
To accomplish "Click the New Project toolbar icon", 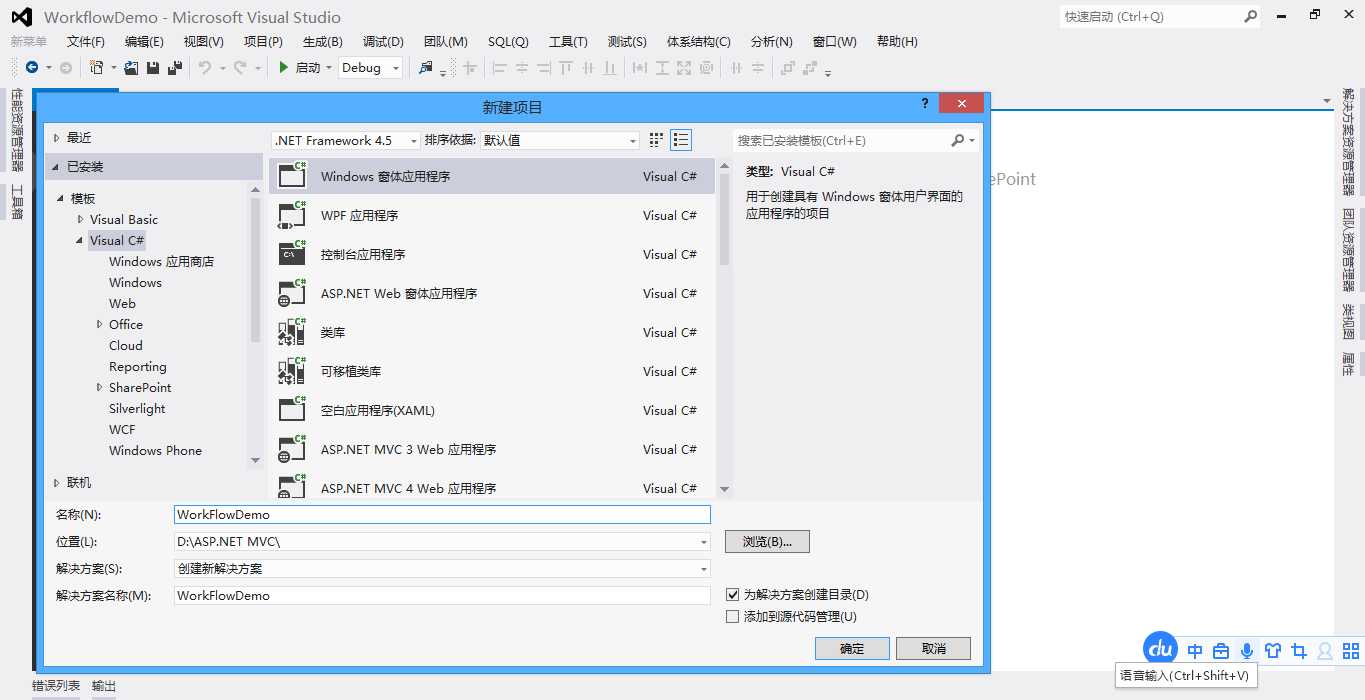I will click(97, 67).
